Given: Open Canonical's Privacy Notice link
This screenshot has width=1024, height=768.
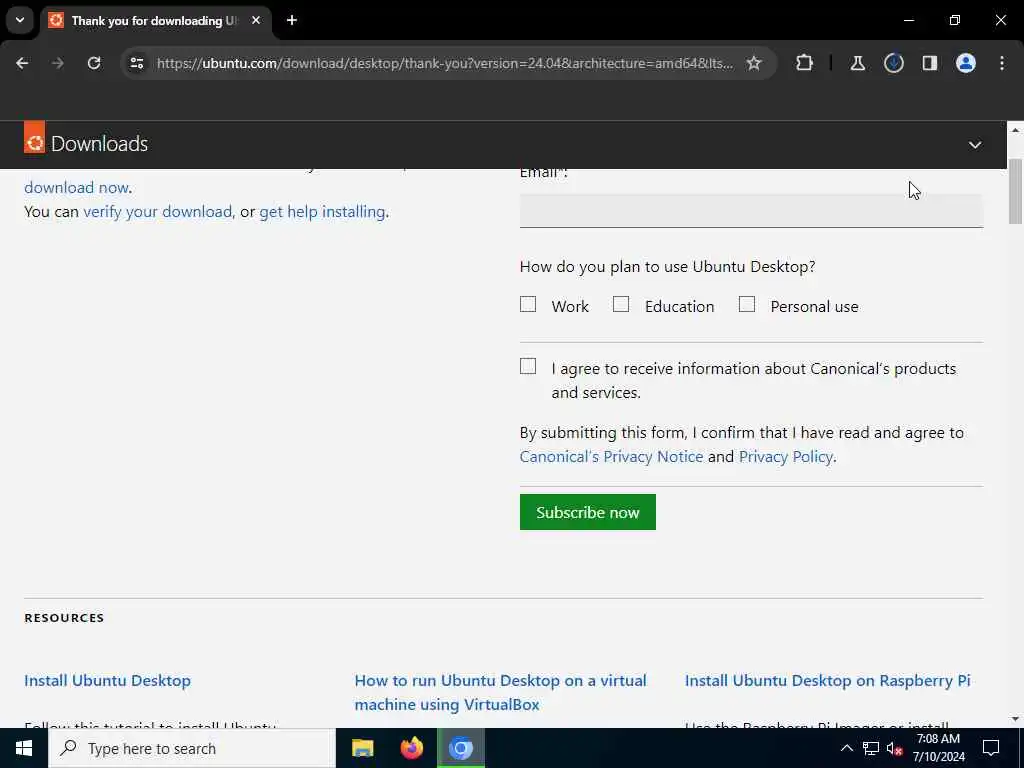Looking at the screenshot, I should 611,456.
